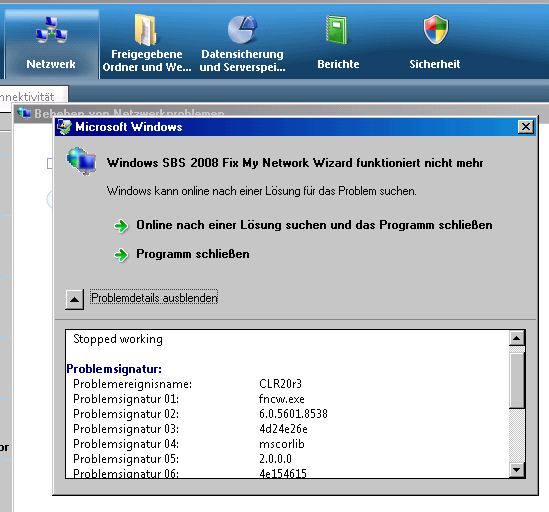549x512 pixels.
Task: Click the Problemsignatur 02: label
Action: tap(126, 414)
